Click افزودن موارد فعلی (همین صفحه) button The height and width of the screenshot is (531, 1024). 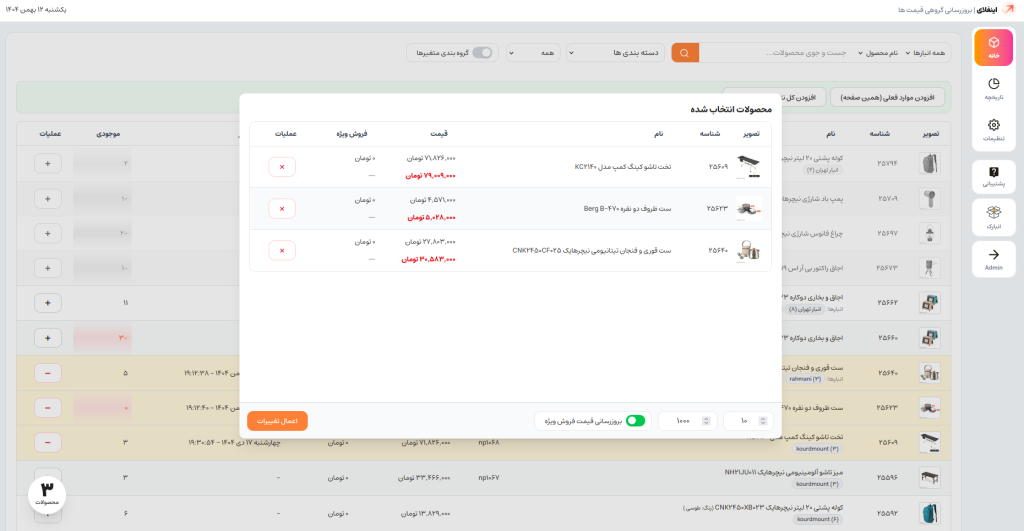click(888, 97)
